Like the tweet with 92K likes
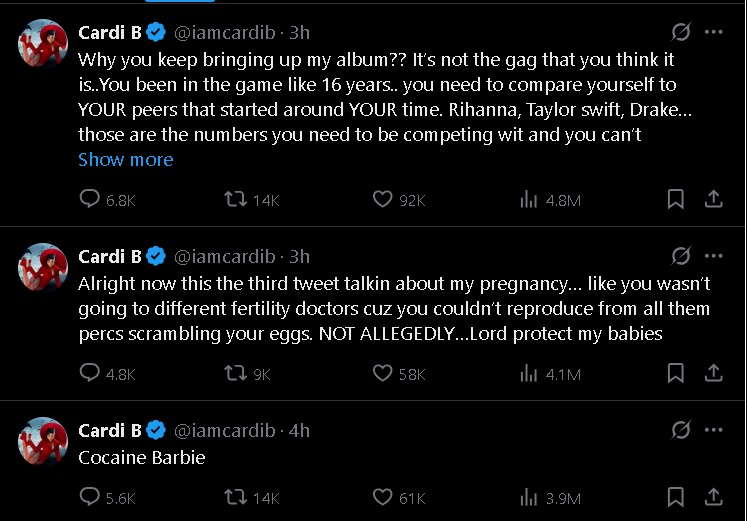This screenshot has width=747, height=521. point(382,200)
